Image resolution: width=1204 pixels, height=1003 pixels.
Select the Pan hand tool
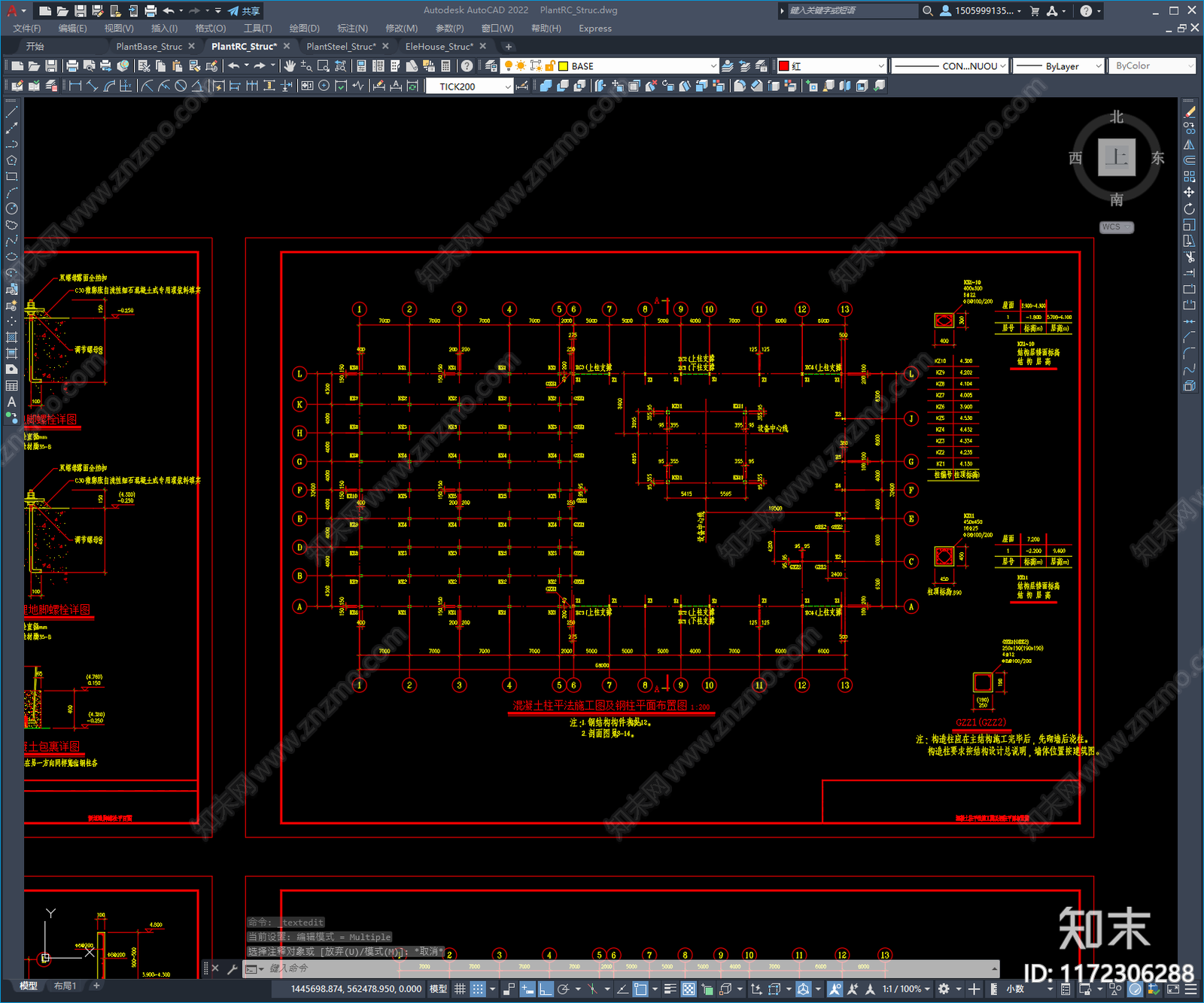[290, 66]
